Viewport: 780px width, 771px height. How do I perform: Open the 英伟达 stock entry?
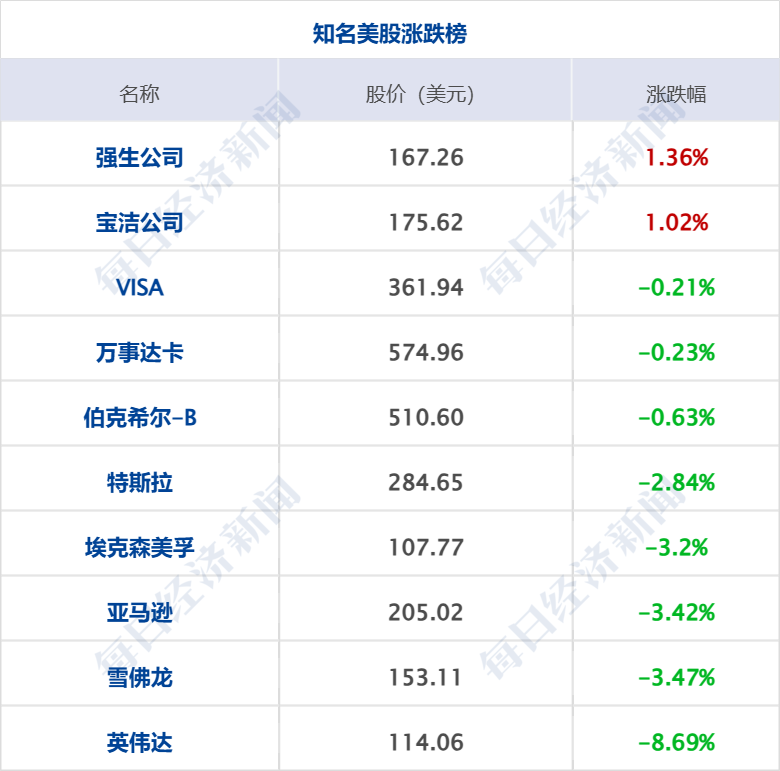point(139,742)
